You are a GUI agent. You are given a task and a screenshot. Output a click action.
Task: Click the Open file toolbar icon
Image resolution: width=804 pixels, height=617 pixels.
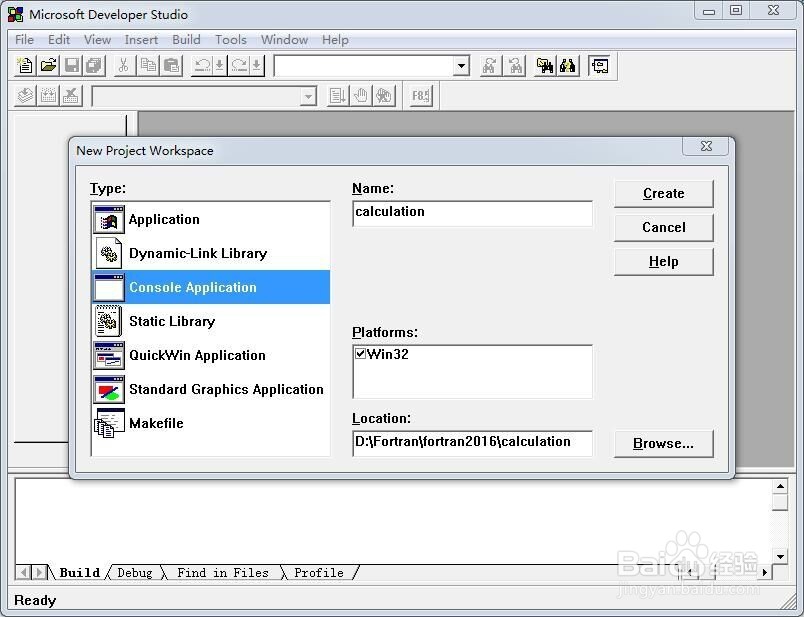(48, 66)
